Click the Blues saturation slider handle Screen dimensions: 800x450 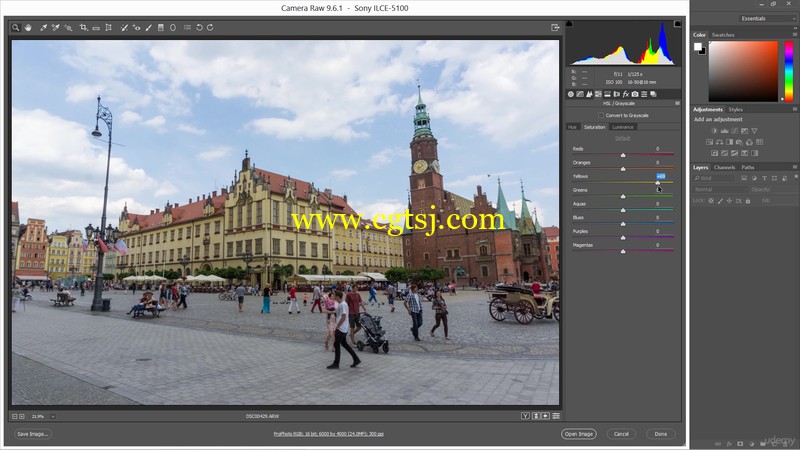tap(623, 223)
